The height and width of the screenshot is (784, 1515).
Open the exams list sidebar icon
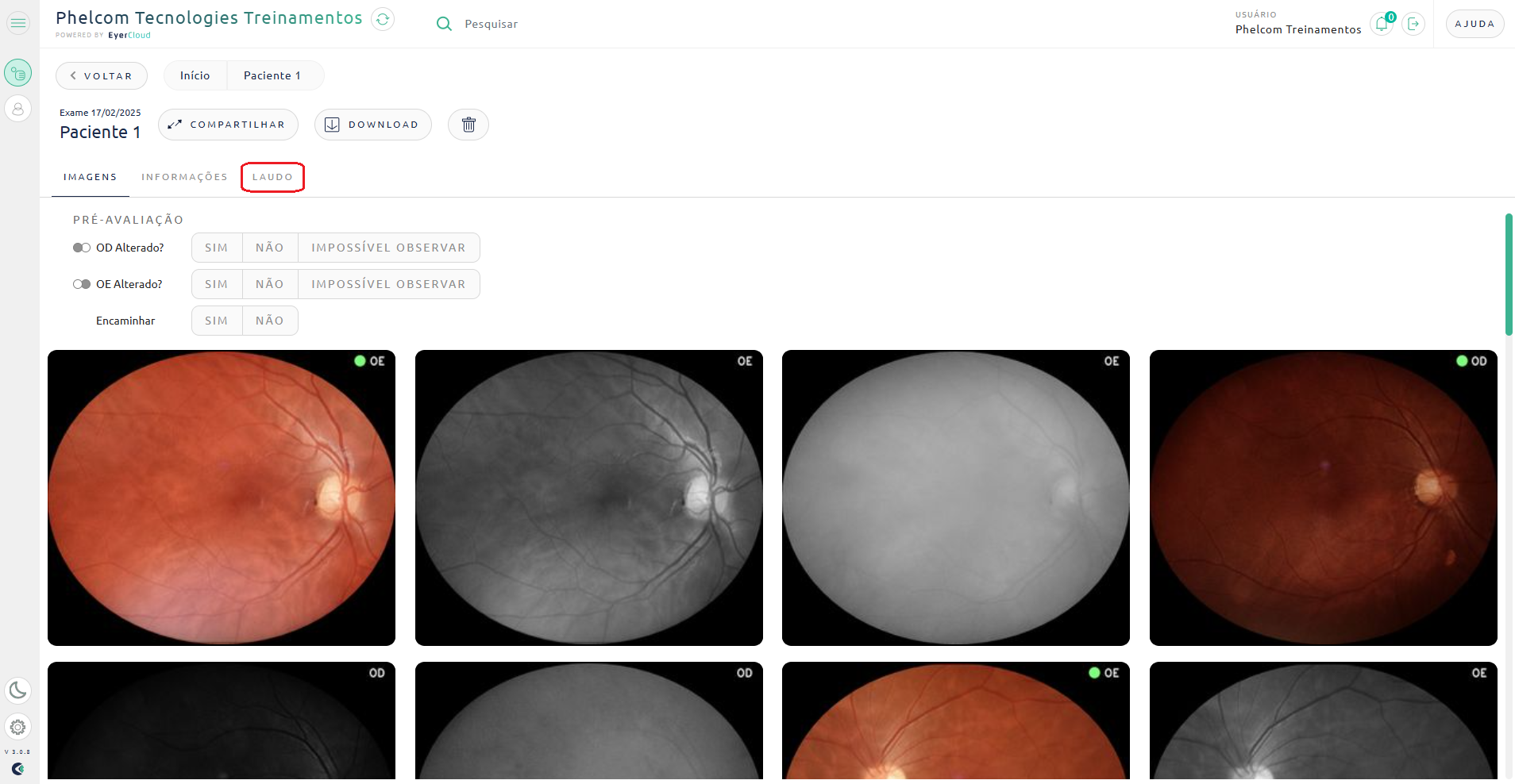click(x=18, y=73)
